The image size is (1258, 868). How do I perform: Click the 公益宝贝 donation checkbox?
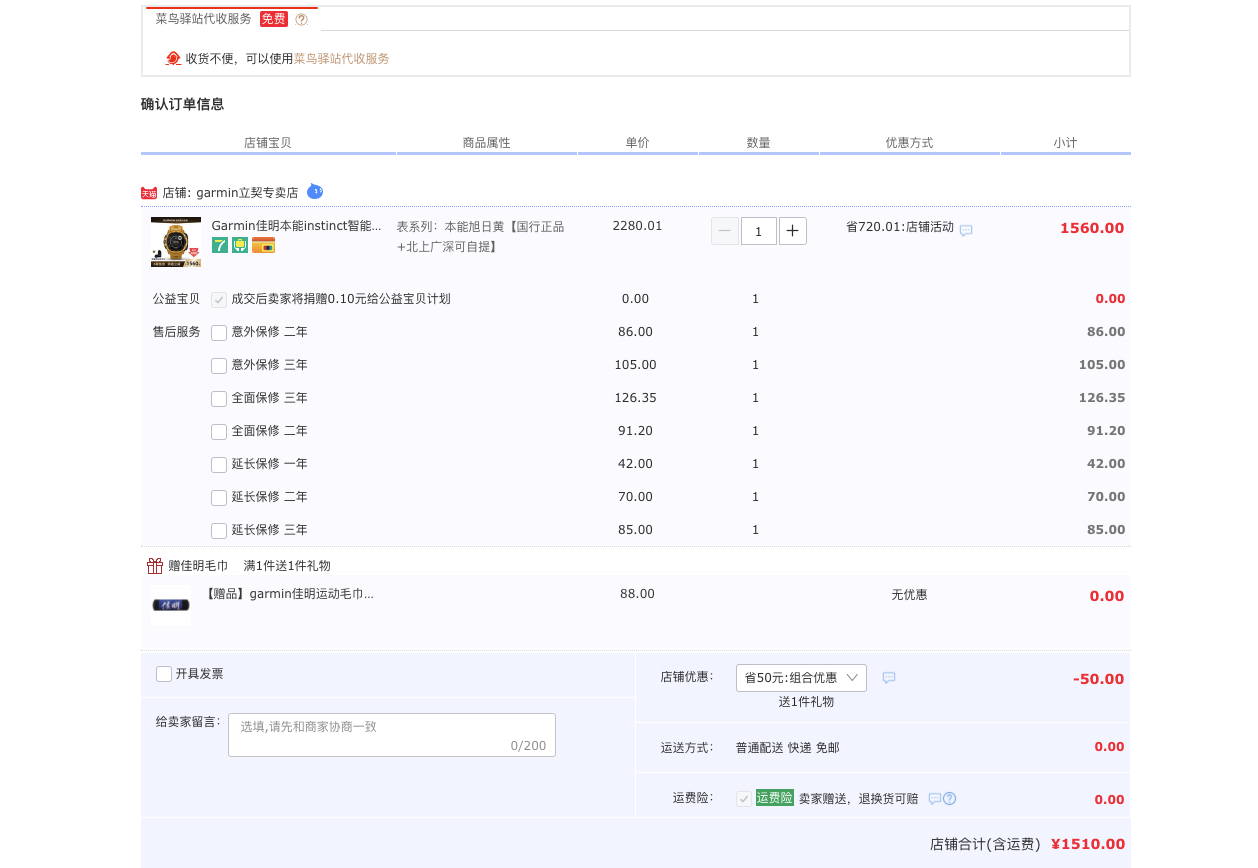(x=219, y=299)
